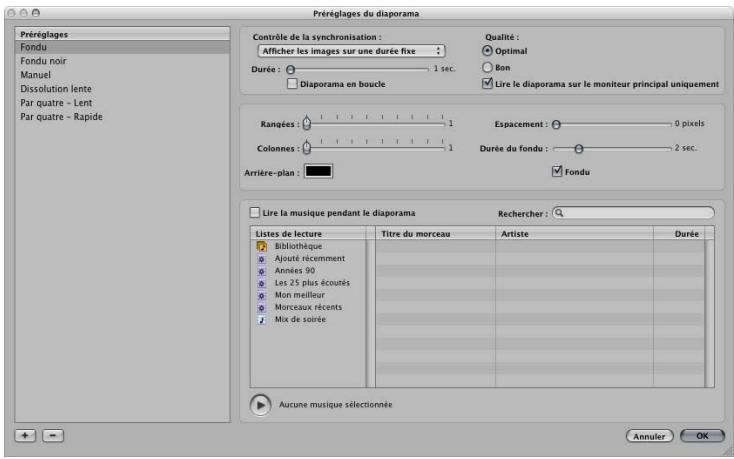Select the Mix de soirée playlist
This screenshot has height=459, width=734.
click(308, 319)
